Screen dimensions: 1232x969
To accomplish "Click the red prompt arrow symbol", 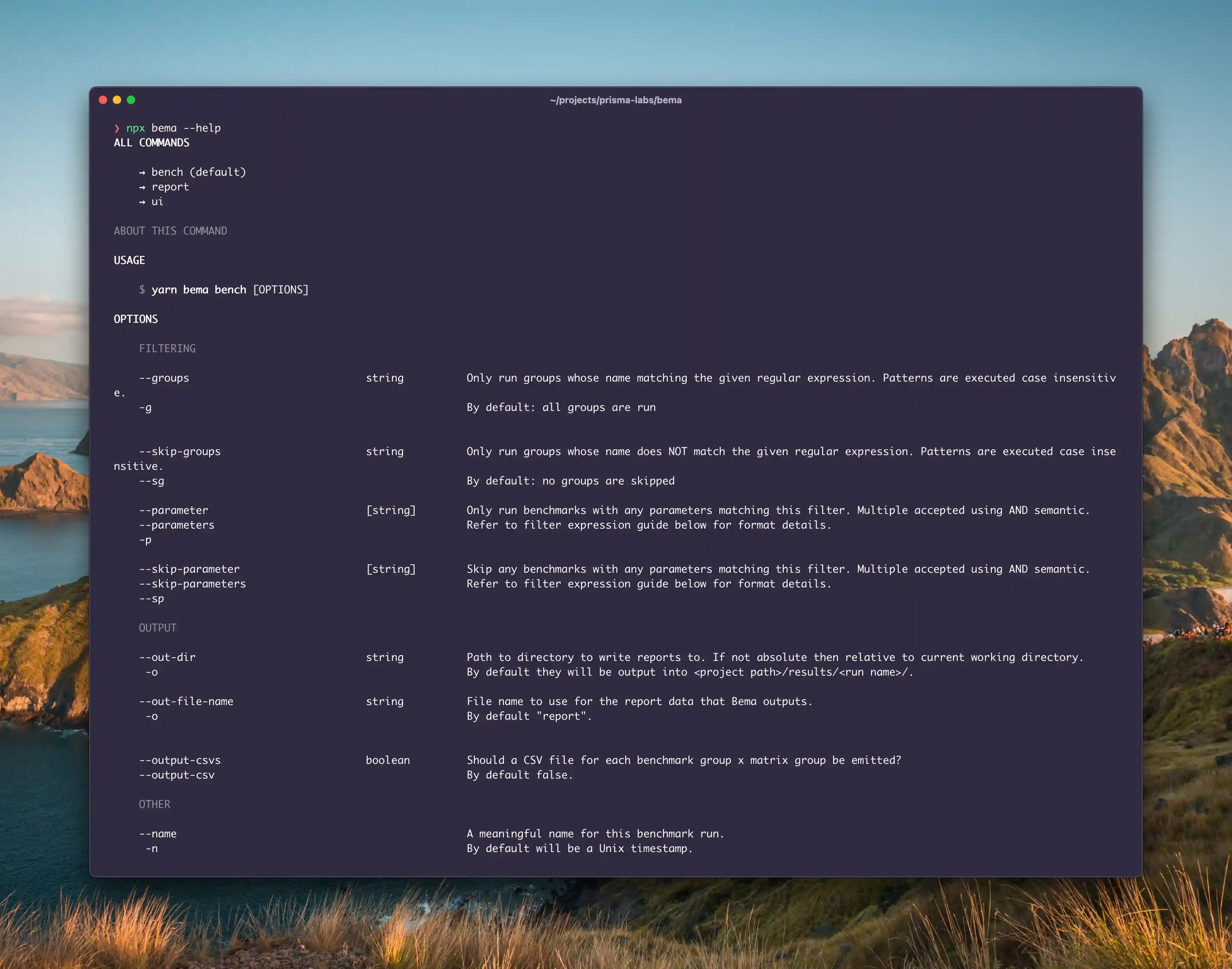I will coord(117,128).
